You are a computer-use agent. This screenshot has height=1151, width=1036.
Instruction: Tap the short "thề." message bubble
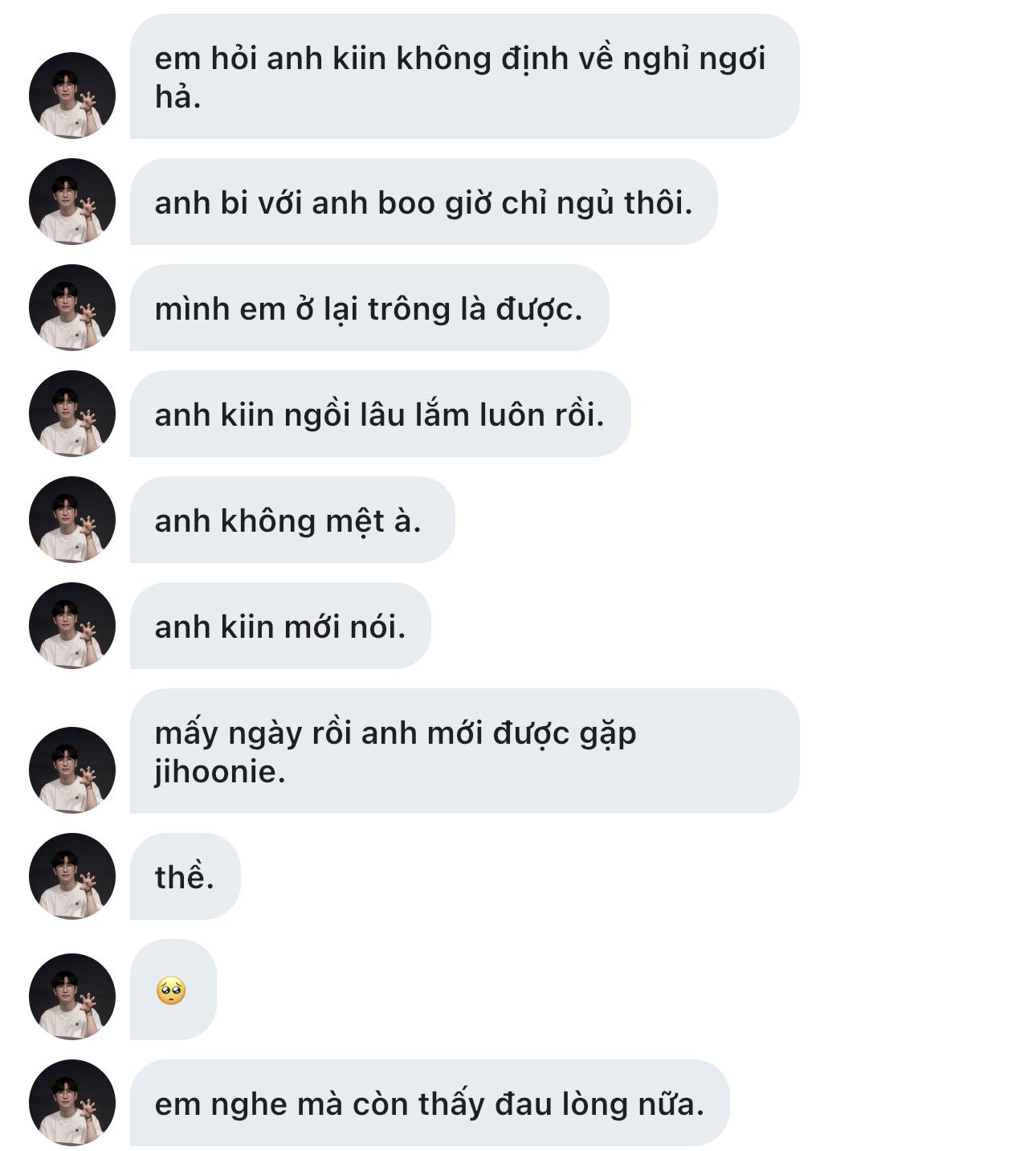tap(185, 877)
